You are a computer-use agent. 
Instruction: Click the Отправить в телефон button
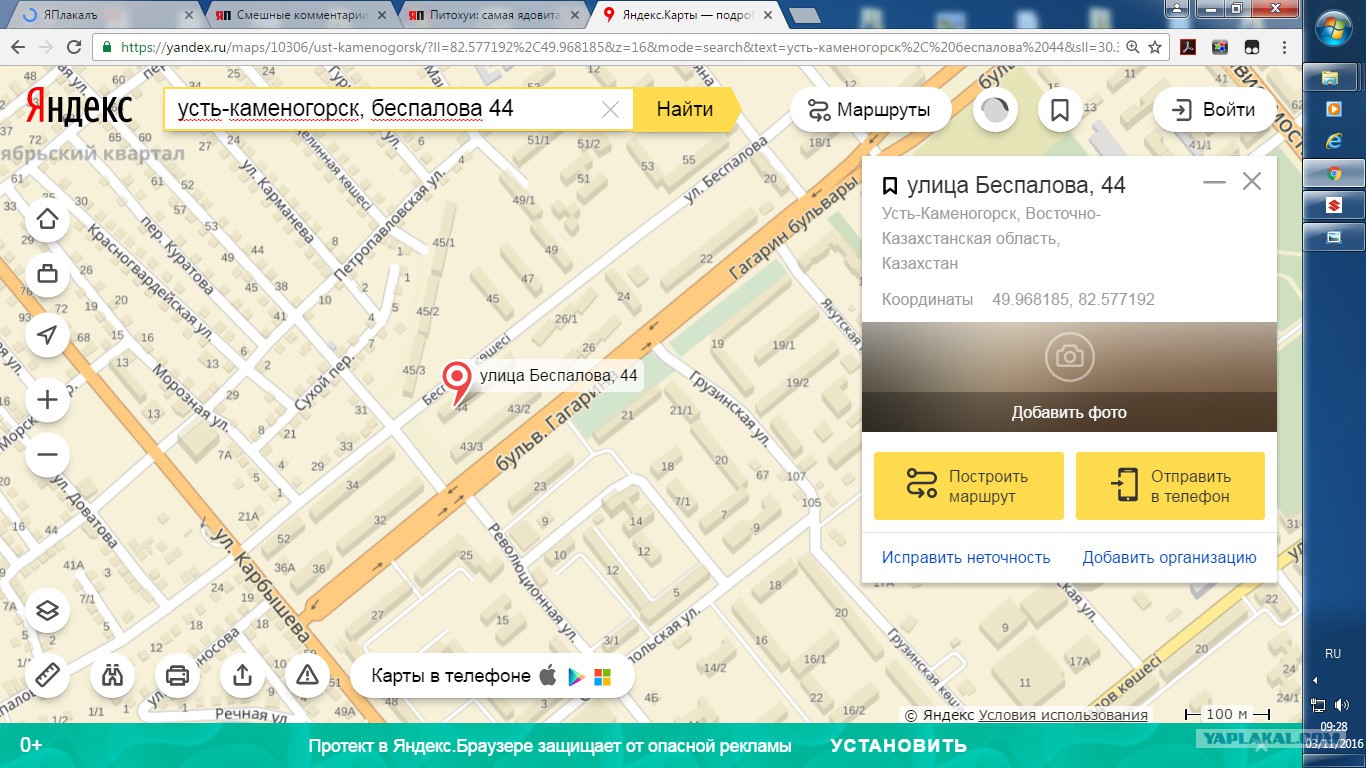pos(1170,486)
